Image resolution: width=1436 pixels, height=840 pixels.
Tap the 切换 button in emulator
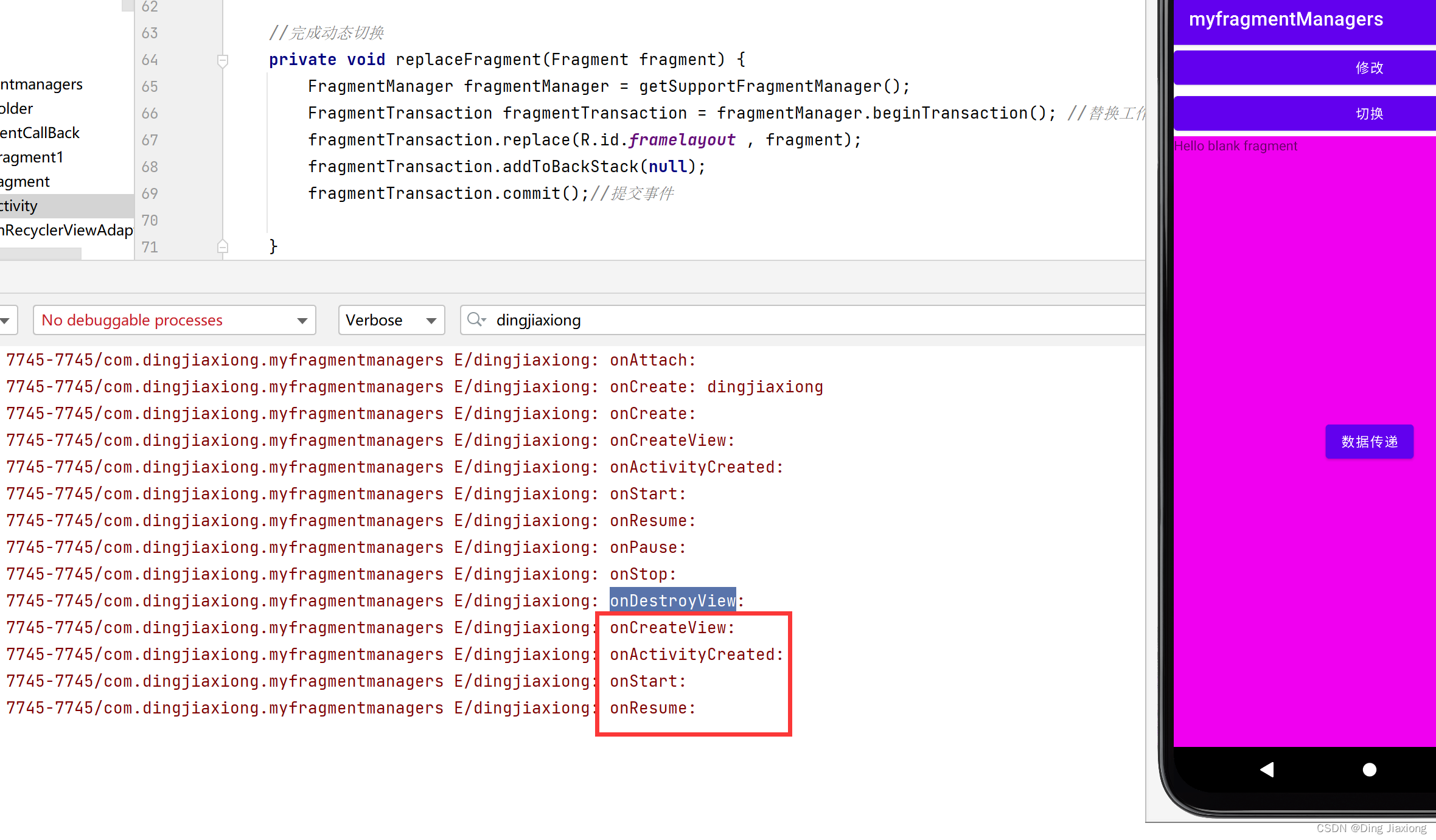coord(1305,113)
